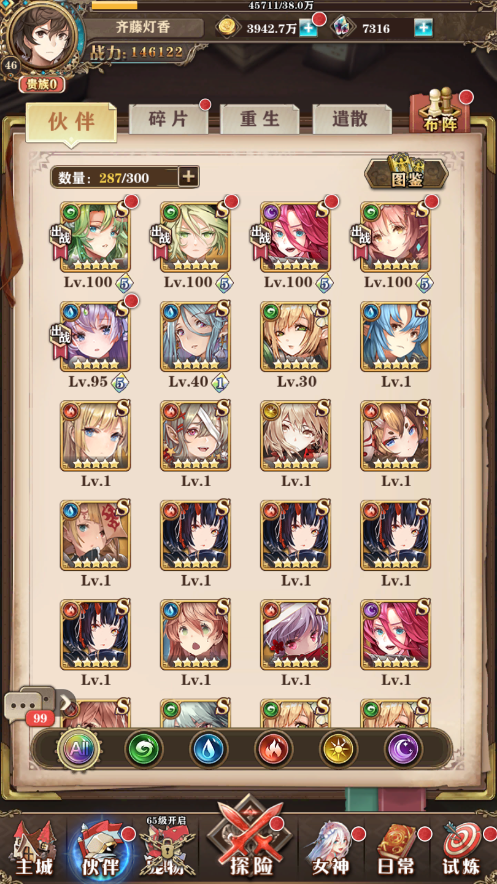Select the red fire element filter

pos(273,749)
